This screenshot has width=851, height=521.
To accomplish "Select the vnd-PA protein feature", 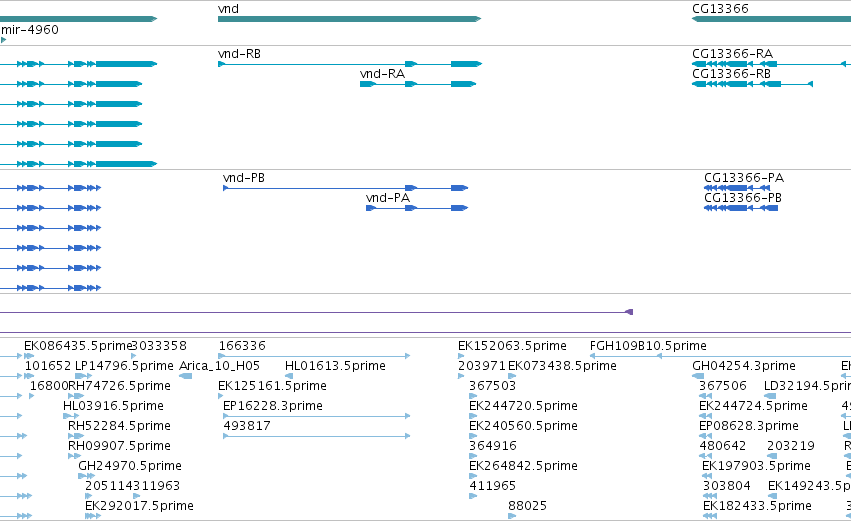I will (417, 208).
